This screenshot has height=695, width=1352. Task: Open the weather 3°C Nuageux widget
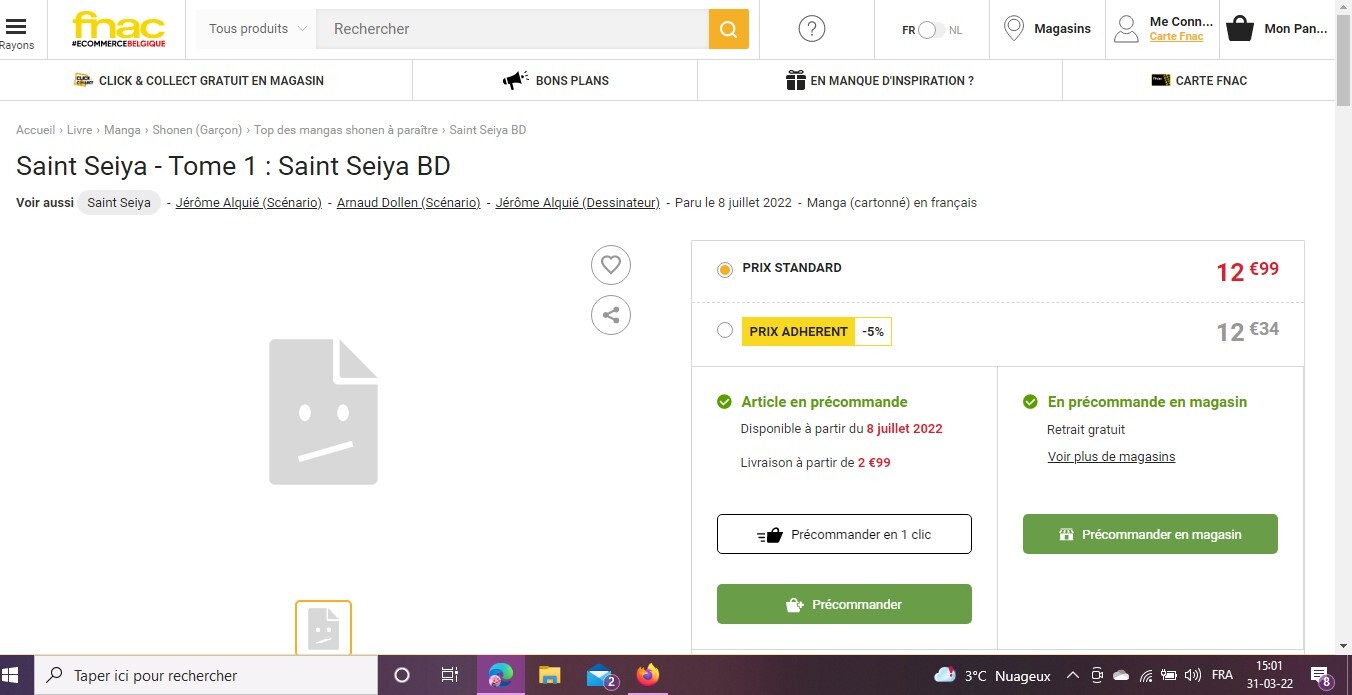(992, 676)
